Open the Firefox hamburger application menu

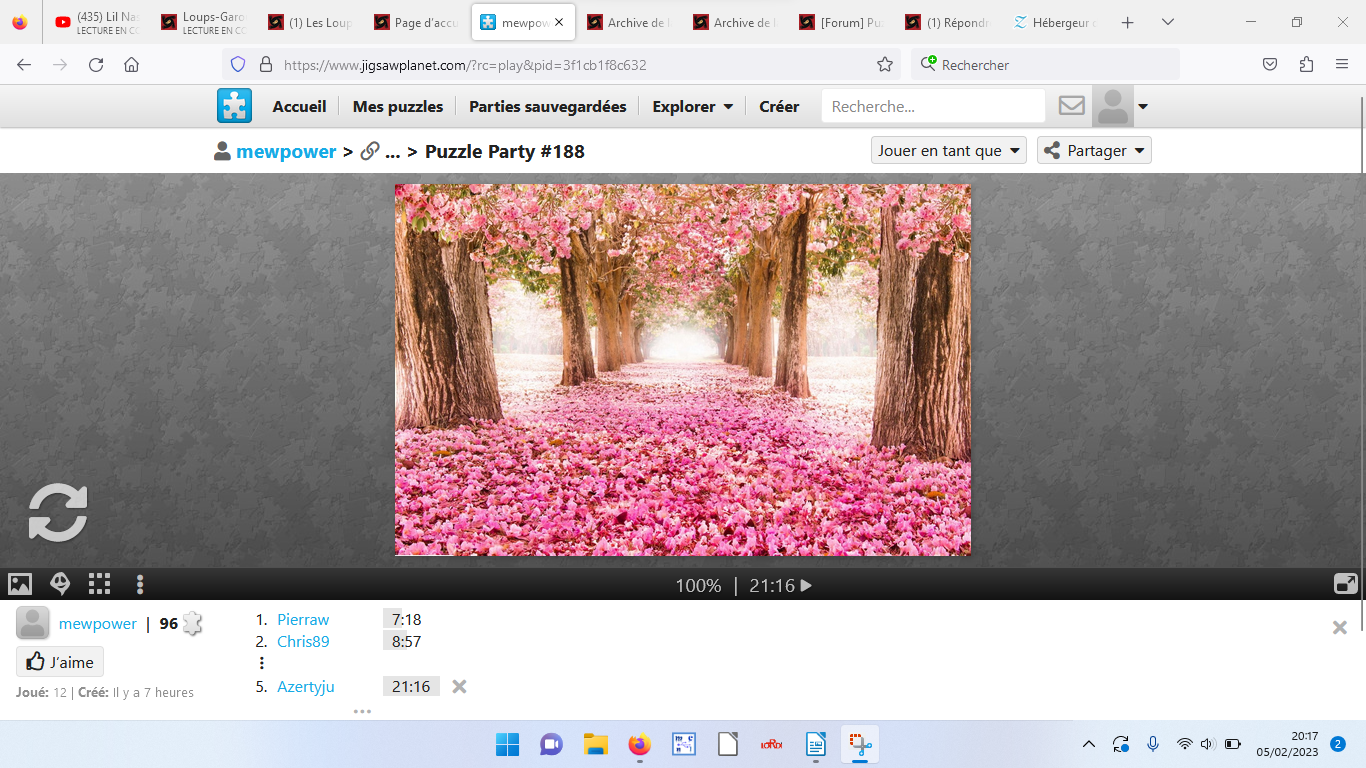(1342, 64)
